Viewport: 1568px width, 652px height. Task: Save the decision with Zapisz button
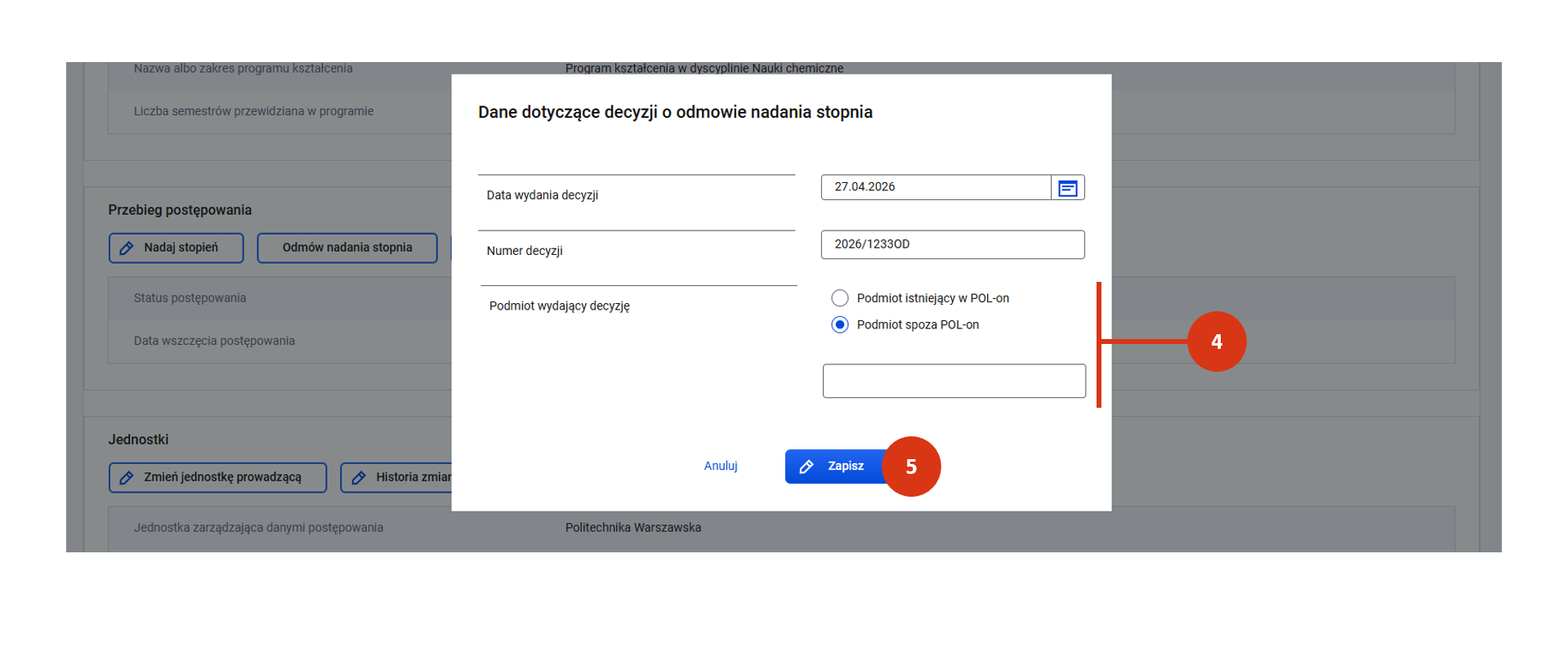coord(833,467)
